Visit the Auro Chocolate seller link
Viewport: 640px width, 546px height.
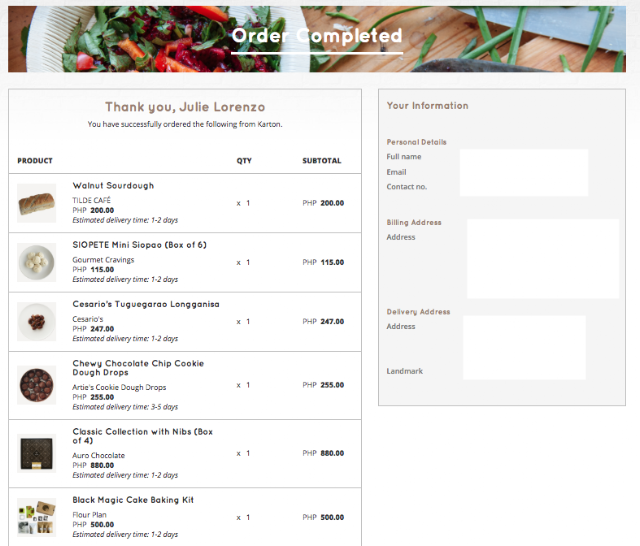click(98, 455)
